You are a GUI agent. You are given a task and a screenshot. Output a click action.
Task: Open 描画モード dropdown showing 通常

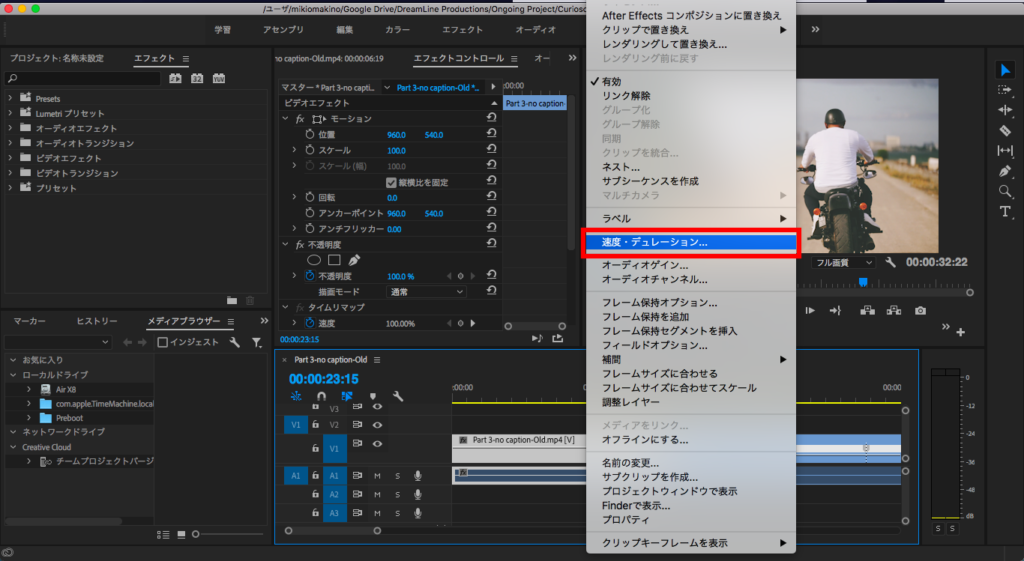click(426, 292)
